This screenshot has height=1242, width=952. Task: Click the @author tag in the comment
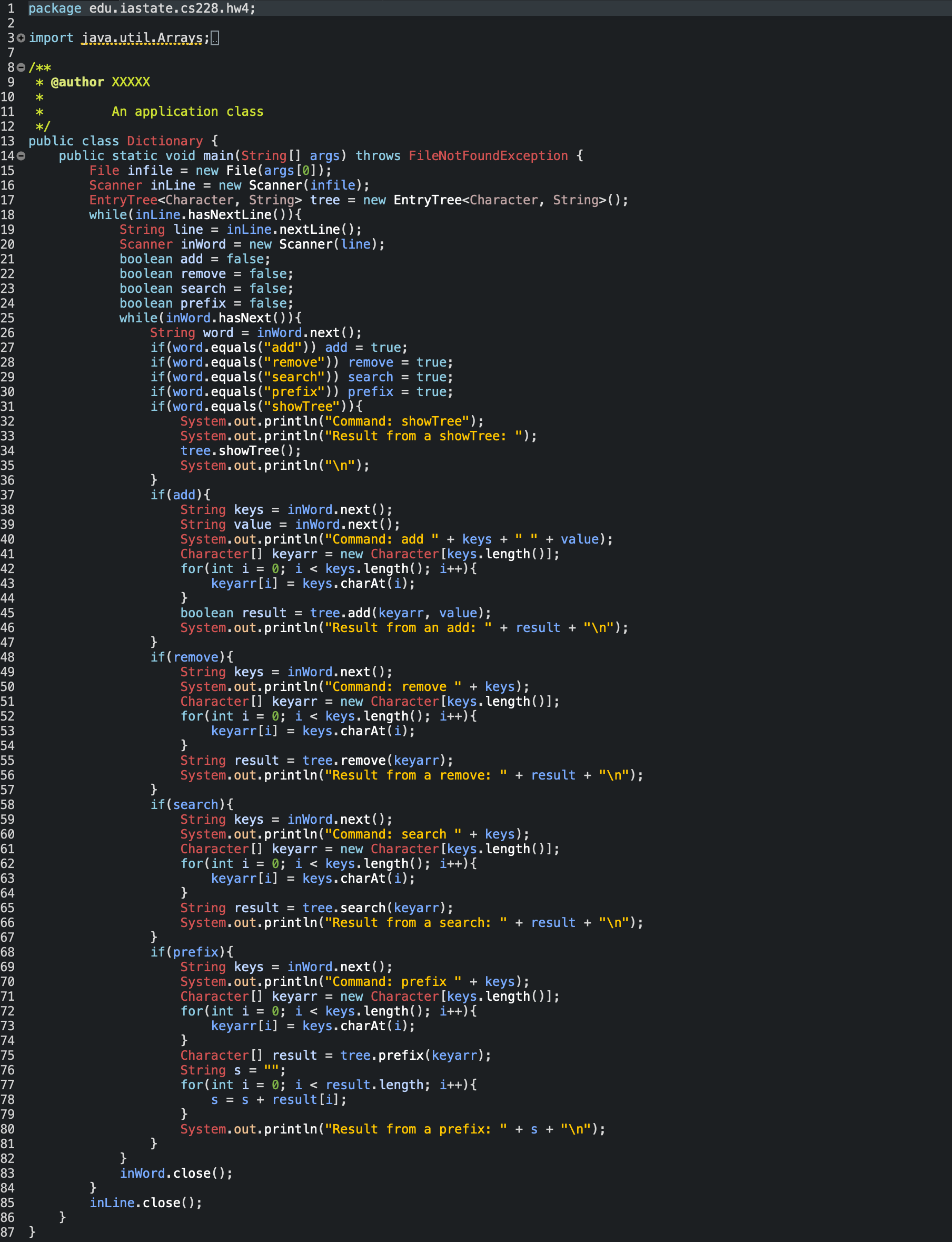click(x=77, y=82)
